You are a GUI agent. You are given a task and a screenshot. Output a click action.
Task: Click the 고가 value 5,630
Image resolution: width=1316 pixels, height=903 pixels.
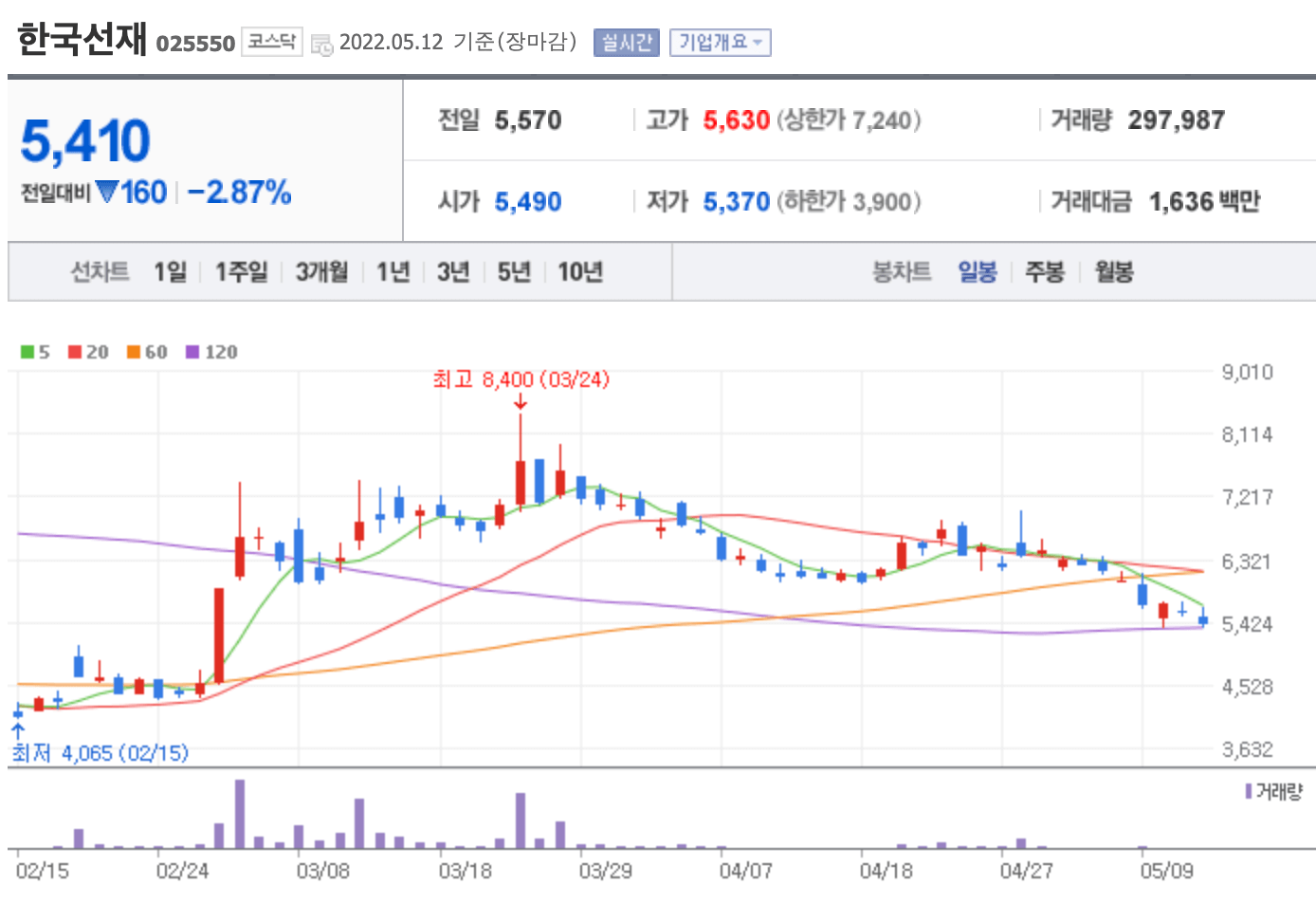[x=737, y=120]
